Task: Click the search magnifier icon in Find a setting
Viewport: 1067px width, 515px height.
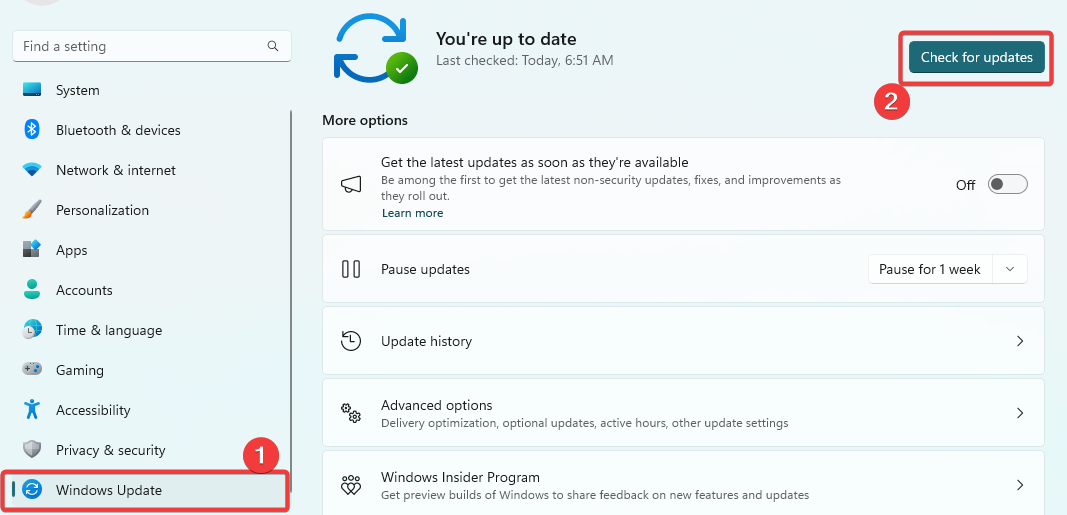Action: [x=273, y=46]
